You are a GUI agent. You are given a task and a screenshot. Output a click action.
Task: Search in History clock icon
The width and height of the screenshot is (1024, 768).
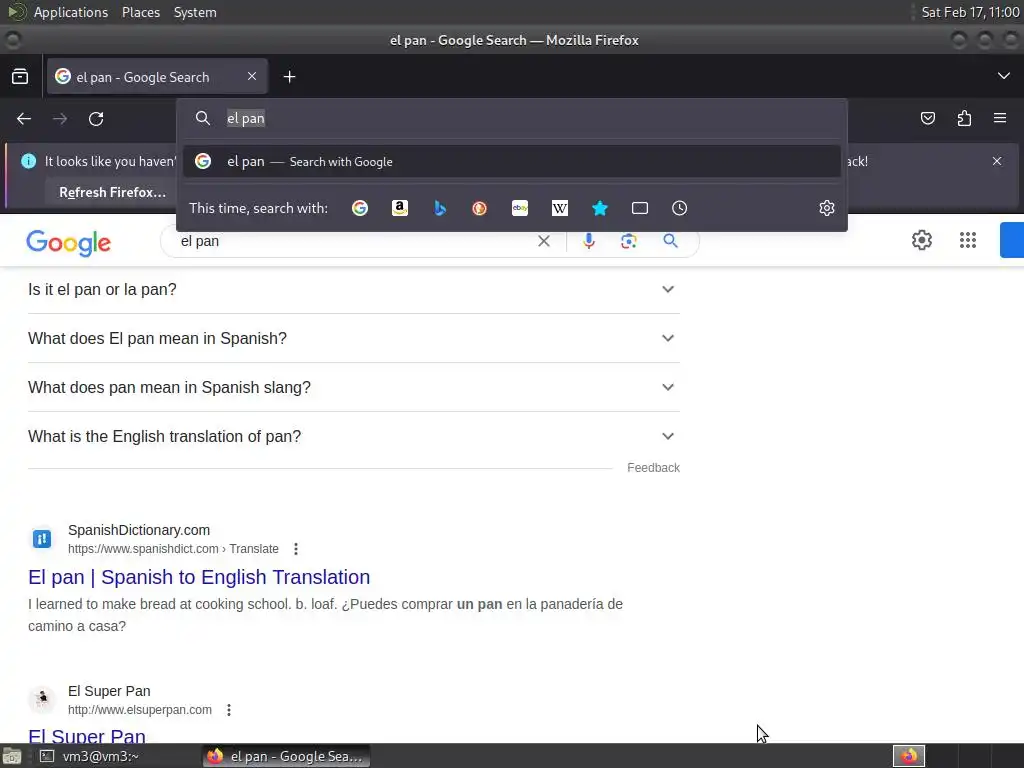pos(680,208)
